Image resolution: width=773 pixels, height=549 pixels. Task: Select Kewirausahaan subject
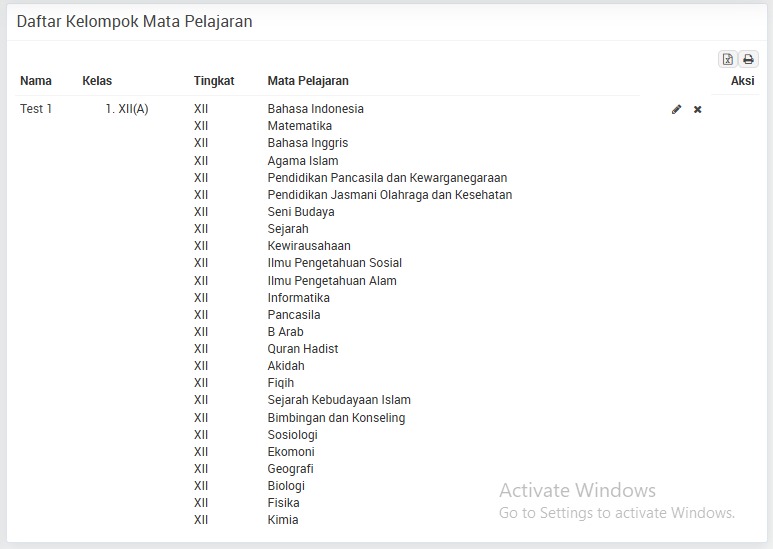tap(309, 246)
